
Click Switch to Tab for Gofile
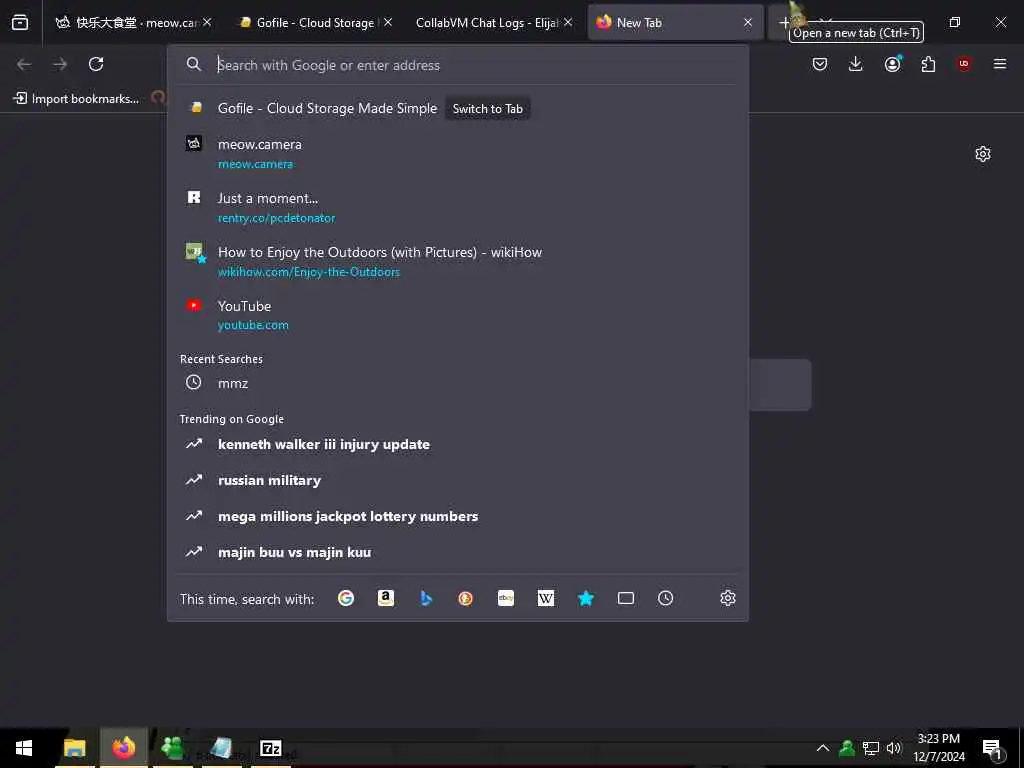(487, 109)
